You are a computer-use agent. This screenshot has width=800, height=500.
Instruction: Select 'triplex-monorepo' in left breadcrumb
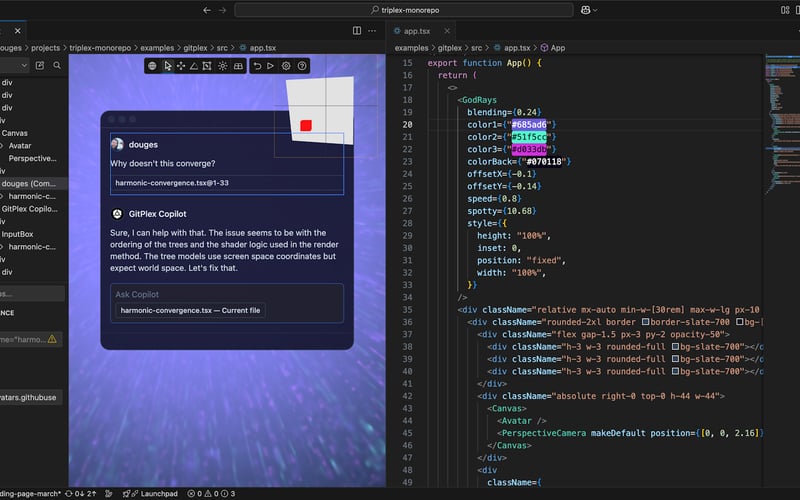100,48
